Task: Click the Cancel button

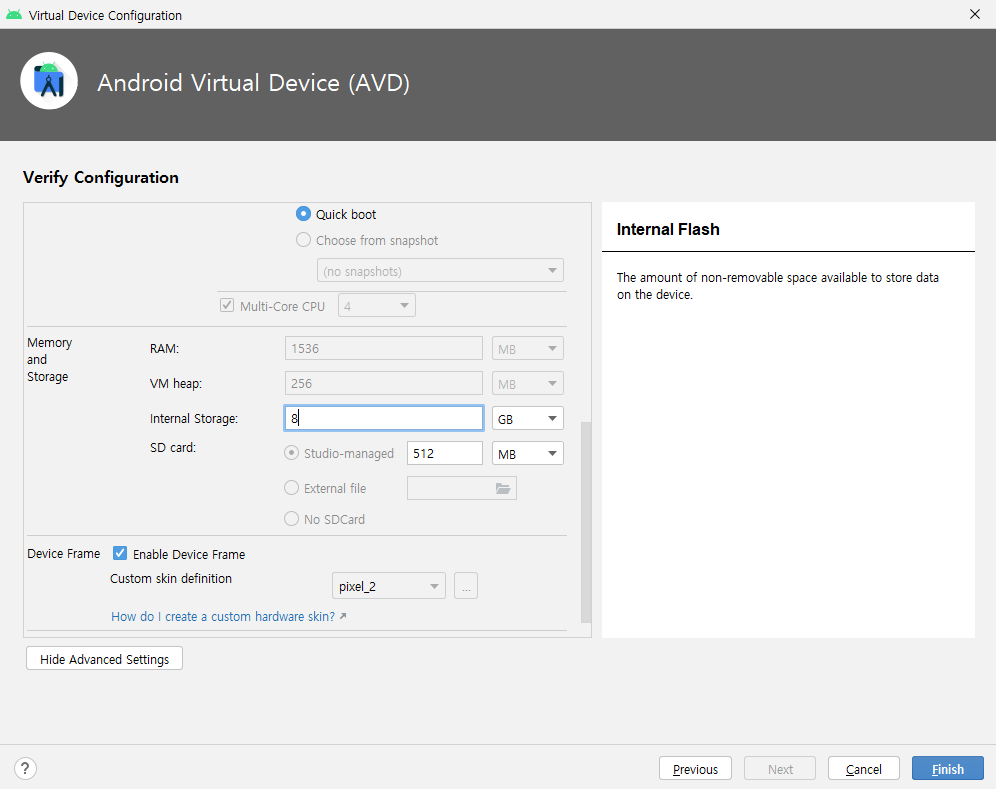Action: click(x=864, y=769)
